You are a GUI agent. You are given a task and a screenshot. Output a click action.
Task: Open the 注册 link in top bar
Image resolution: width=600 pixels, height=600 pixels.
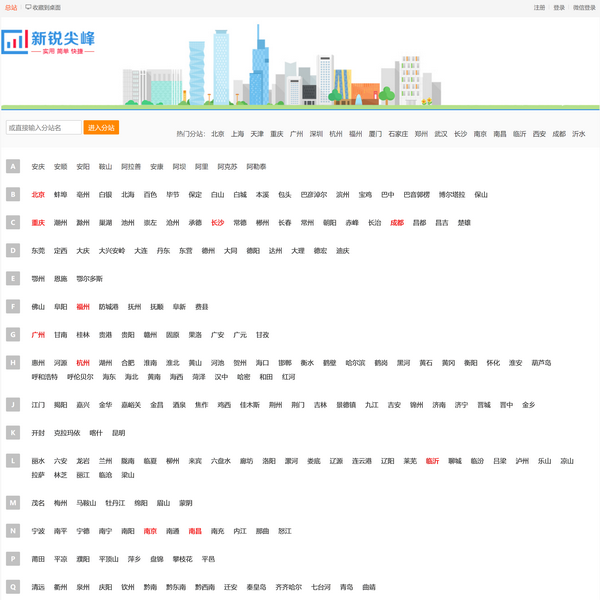[x=539, y=7]
